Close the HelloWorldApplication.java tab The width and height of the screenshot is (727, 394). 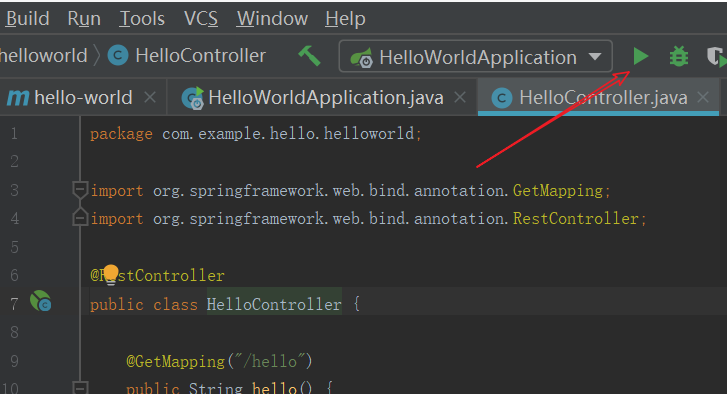[460, 97]
